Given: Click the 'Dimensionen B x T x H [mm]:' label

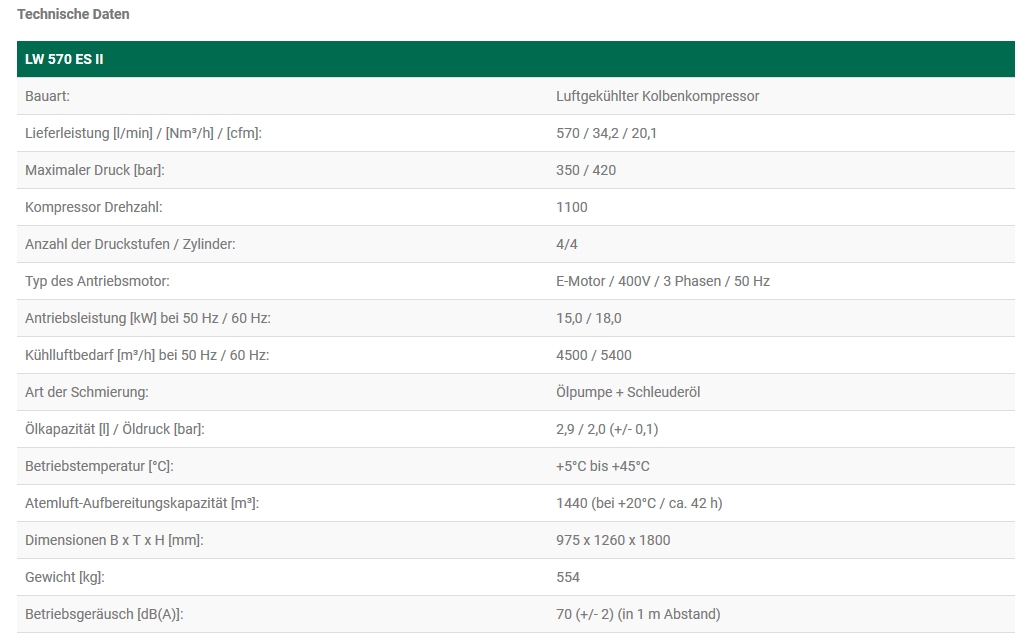Looking at the screenshot, I should (114, 540).
